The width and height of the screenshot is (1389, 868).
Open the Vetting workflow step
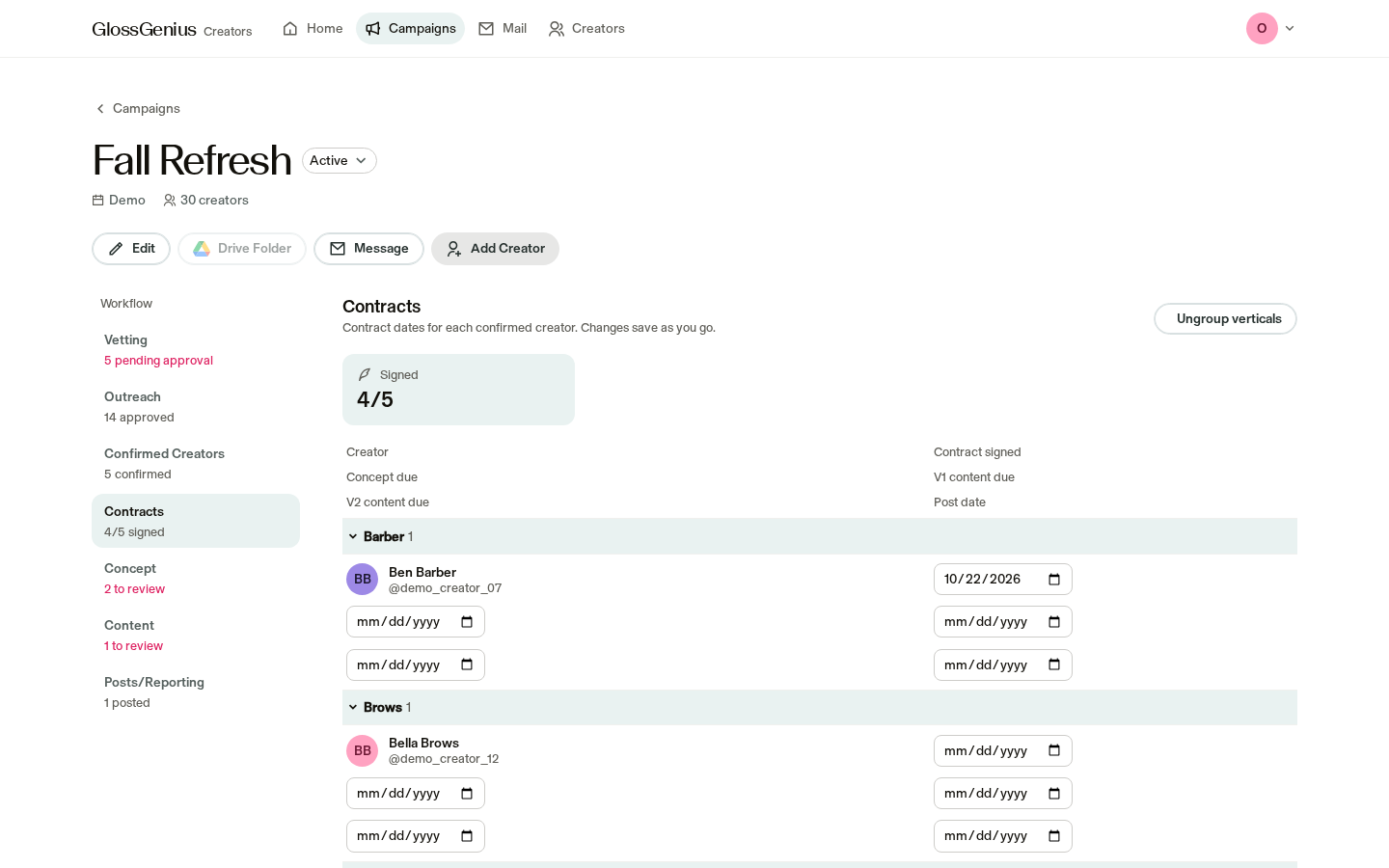coord(196,350)
